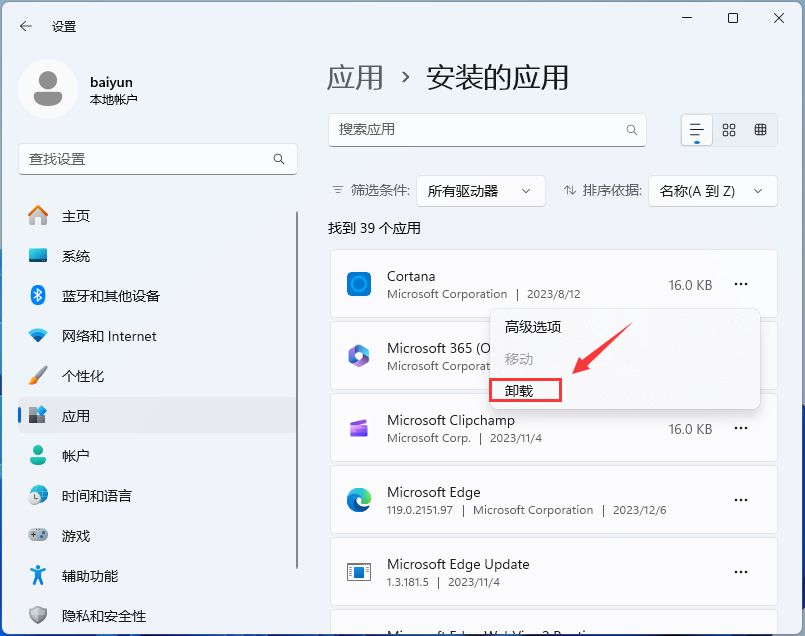
Task: Click the baiyun user avatar
Action: coord(48,89)
